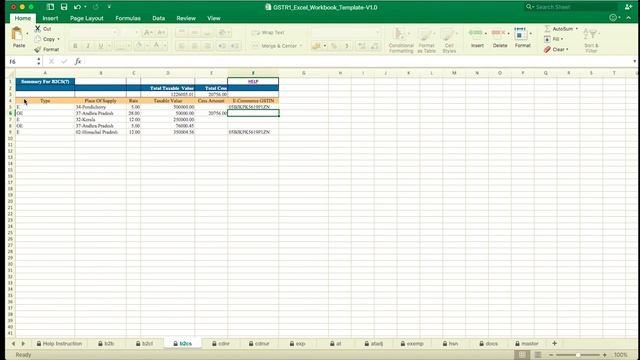Click the Copy icon

[38, 39]
